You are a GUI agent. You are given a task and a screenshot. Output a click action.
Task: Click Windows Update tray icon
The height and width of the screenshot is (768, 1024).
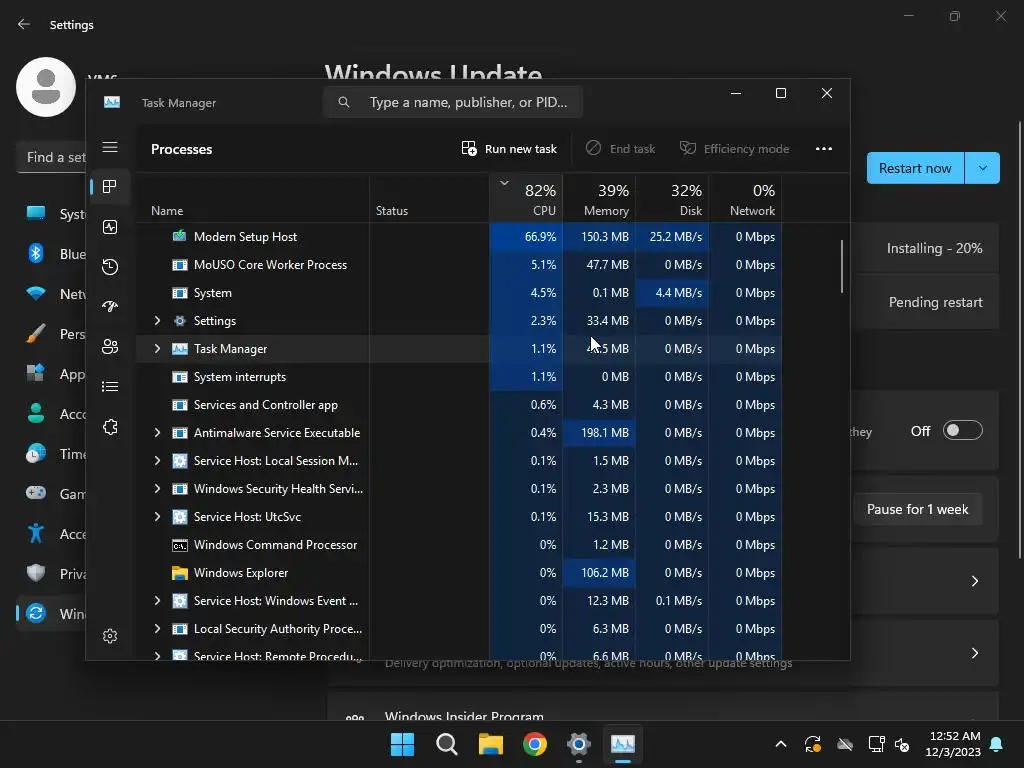[x=812, y=744]
